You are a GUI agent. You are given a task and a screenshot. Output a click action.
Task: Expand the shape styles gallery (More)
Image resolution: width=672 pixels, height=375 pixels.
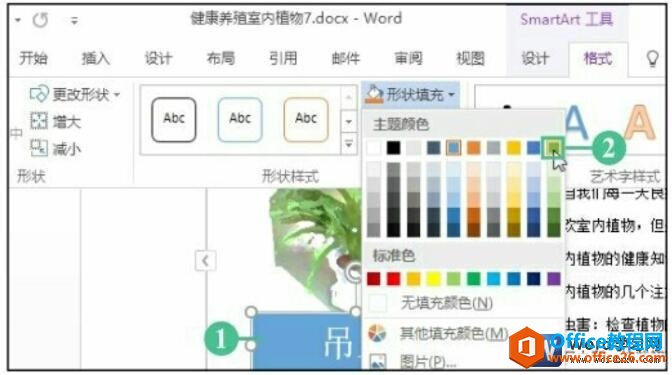(348, 144)
